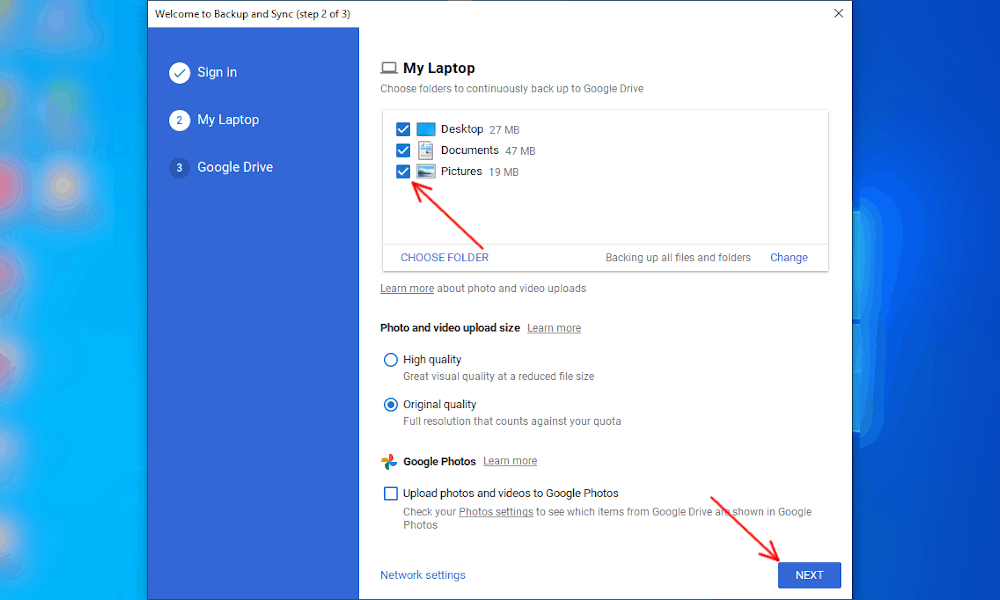
Task: Click the Desktop folder name
Action: [x=462, y=129]
